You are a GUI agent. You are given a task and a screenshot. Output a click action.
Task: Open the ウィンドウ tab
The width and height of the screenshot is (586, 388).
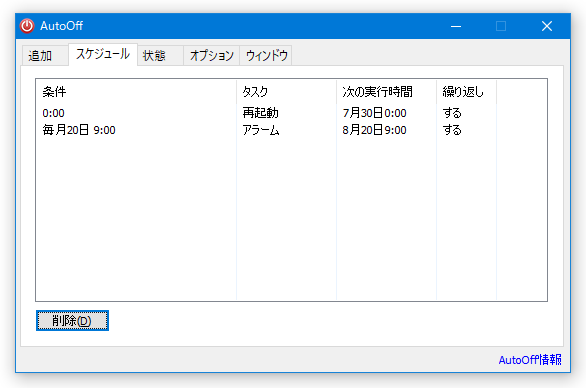tap(266, 56)
